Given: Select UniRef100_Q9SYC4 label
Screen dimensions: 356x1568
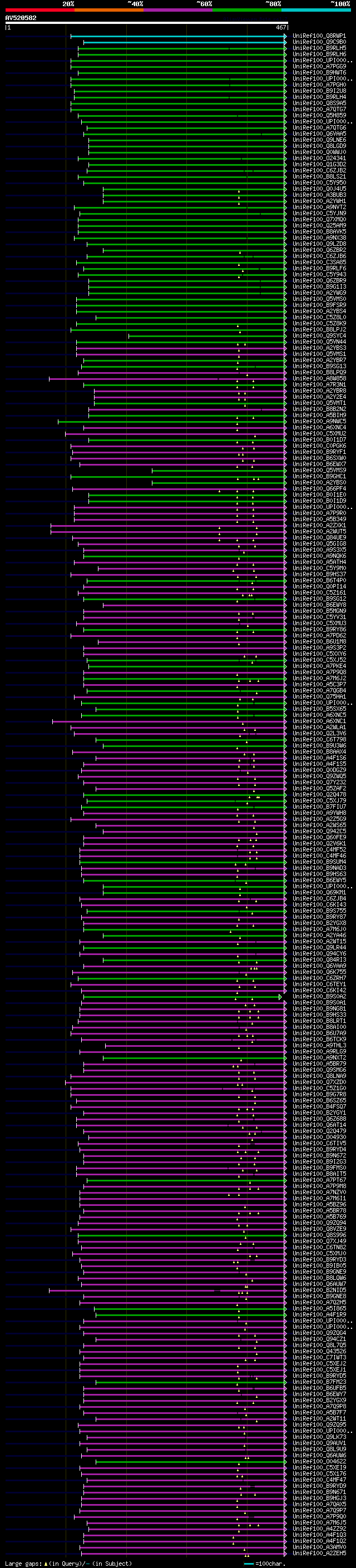Looking at the screenshot, I should click(x=319, y=335).
